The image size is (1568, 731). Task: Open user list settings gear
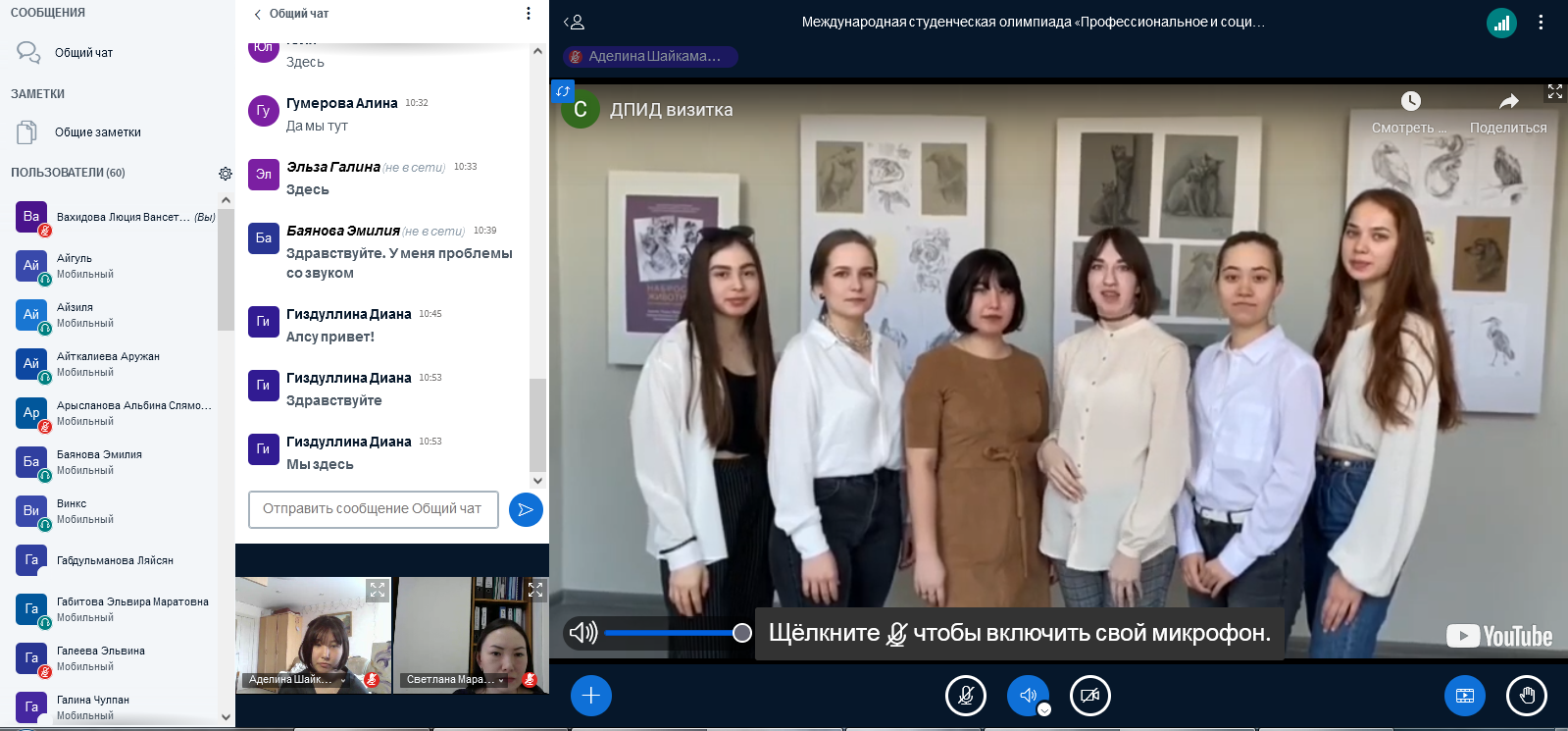point(226,174)
